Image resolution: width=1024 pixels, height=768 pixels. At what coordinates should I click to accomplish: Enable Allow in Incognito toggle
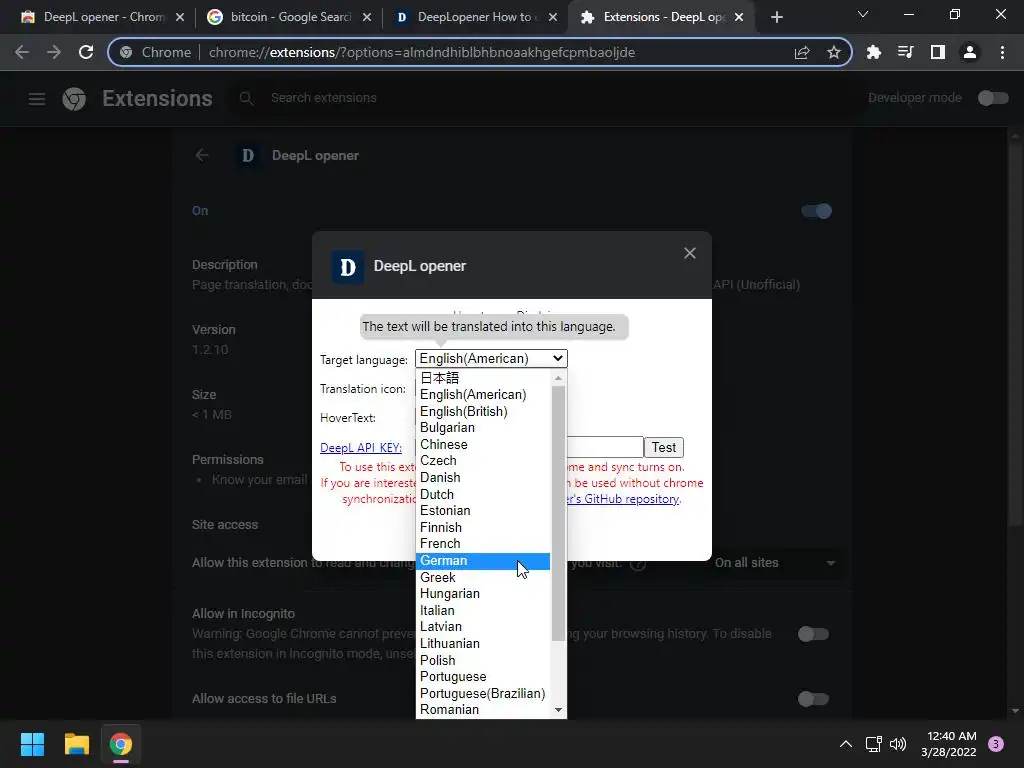point(814,634)
